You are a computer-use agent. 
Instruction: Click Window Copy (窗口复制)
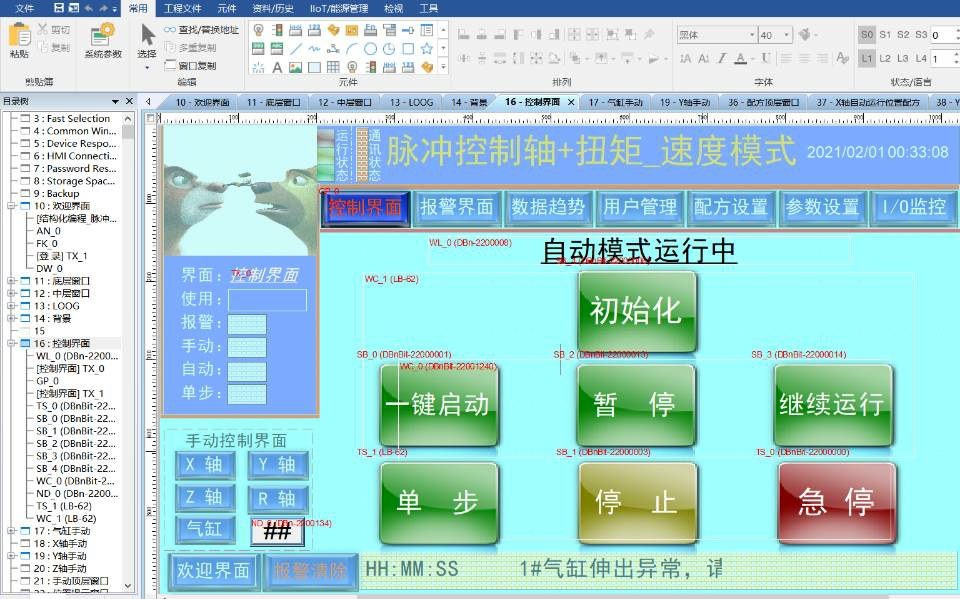coord(191,65)
